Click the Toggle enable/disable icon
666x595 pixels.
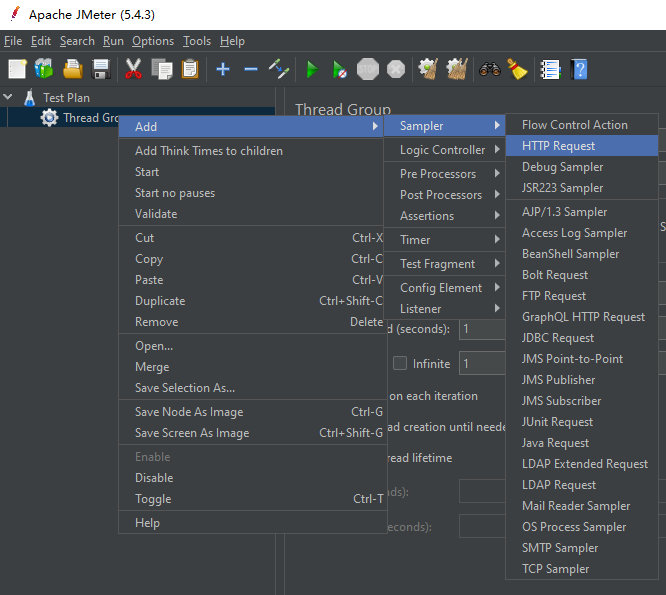(x=279, y=69)
